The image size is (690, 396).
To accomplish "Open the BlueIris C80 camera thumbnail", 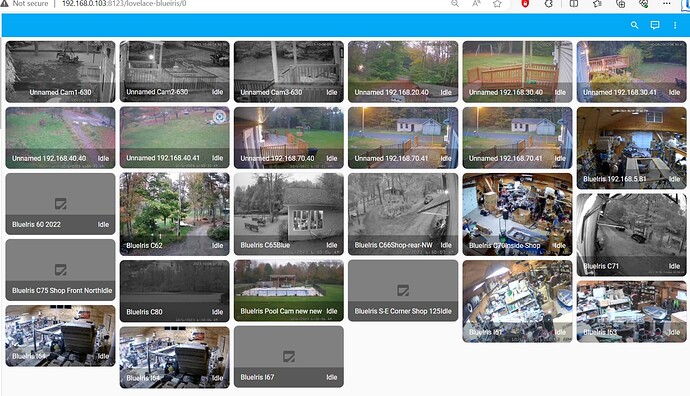I will pos(175,291).
